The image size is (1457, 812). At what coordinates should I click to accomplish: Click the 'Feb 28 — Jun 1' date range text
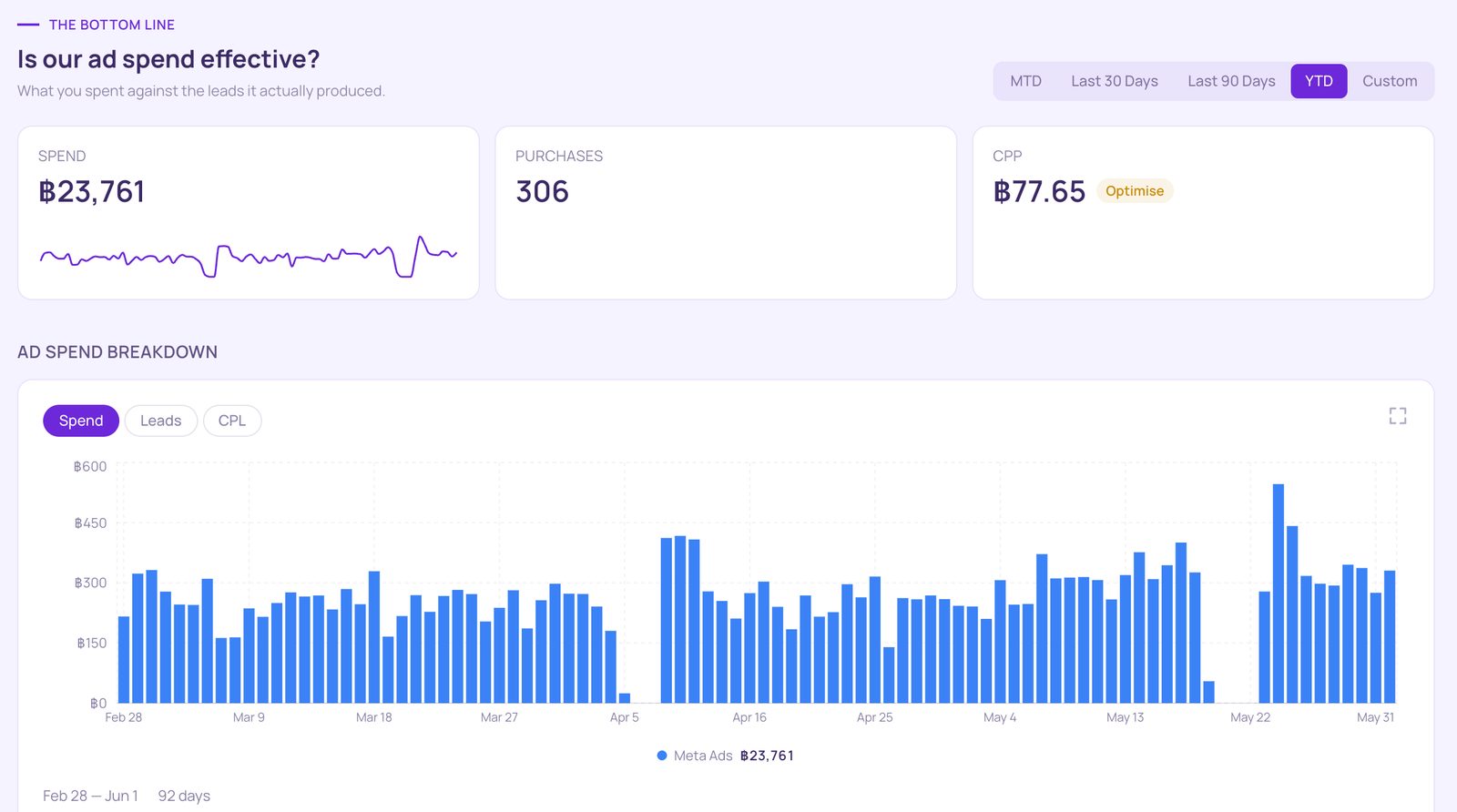90,796
